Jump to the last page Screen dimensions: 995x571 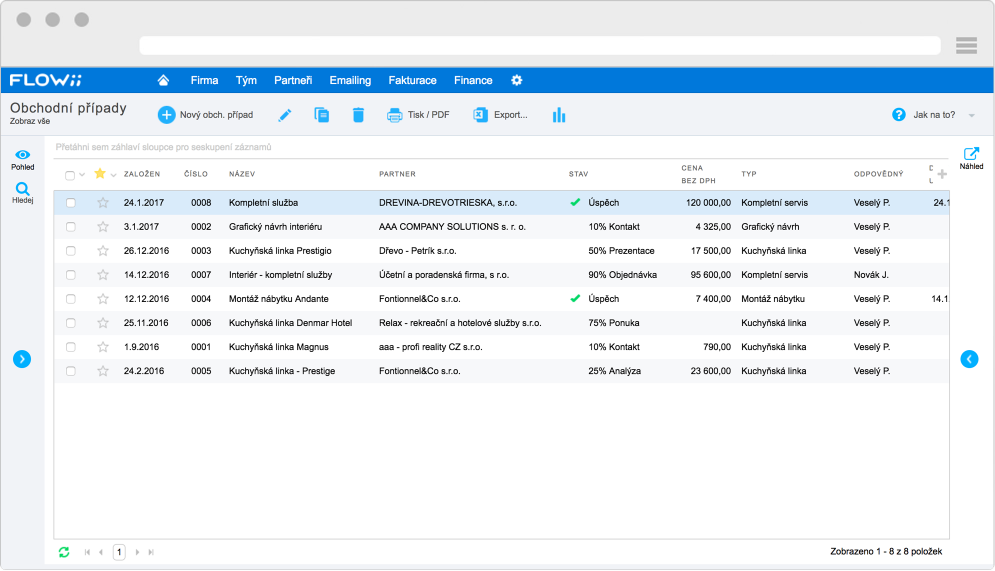click(x=151, y=552)
